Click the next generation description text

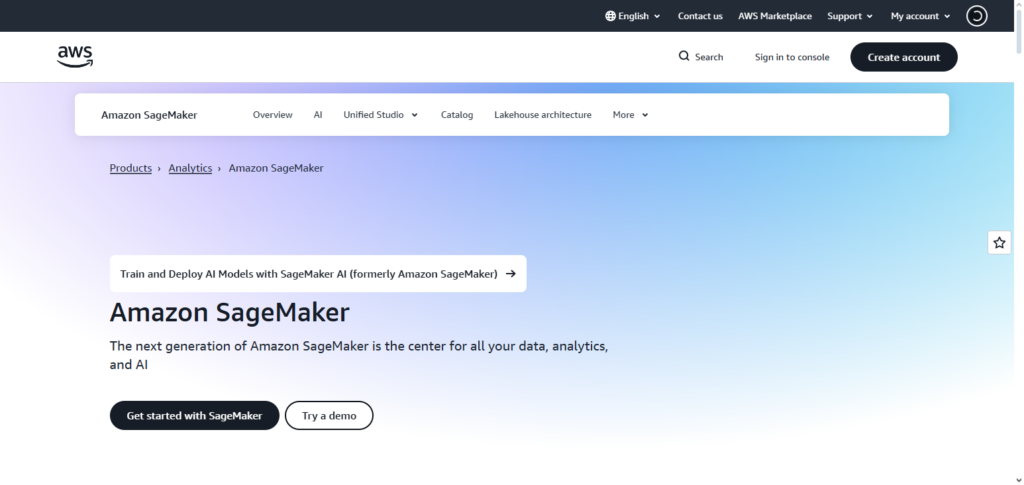[359, 355]
